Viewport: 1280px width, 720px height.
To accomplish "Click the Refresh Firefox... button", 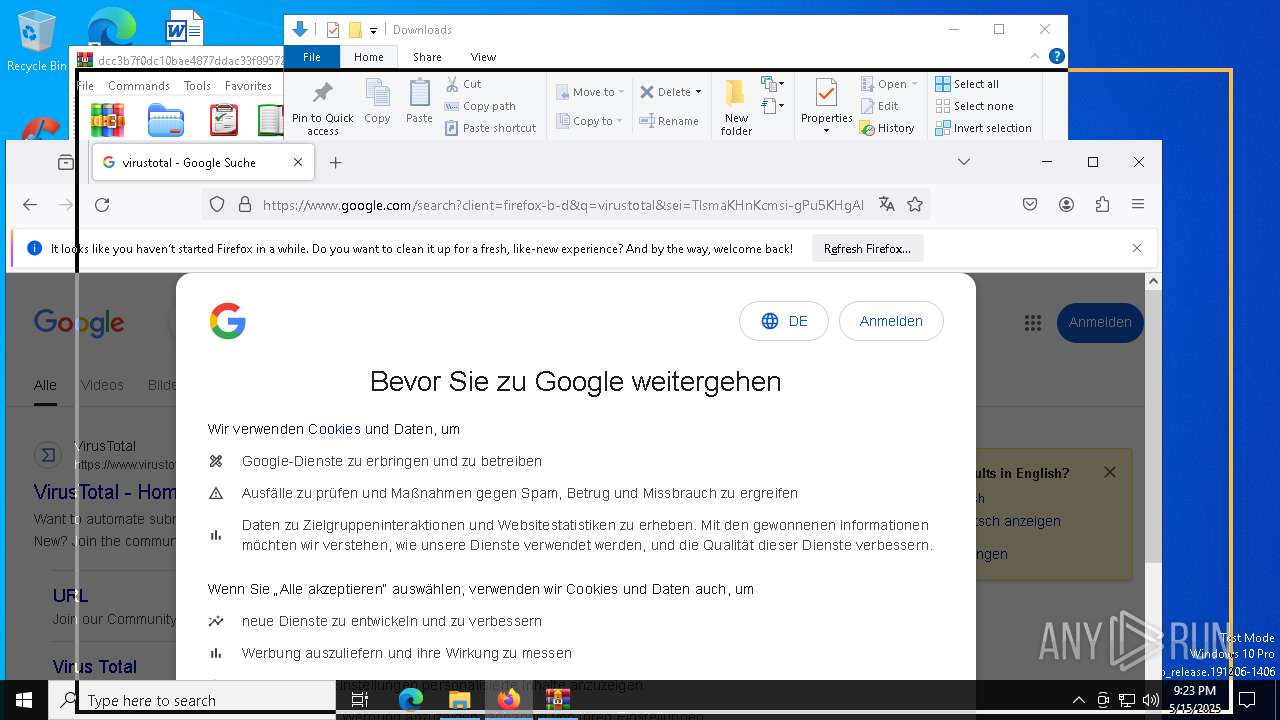I will (867, 249).
